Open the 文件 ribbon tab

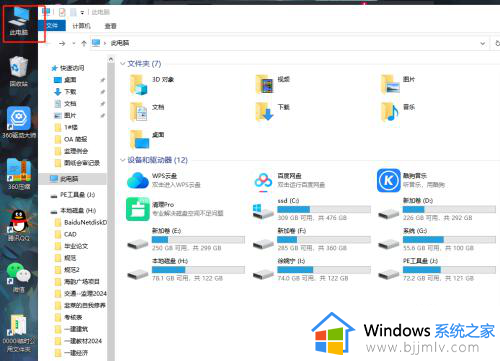[x=52, y=26]
